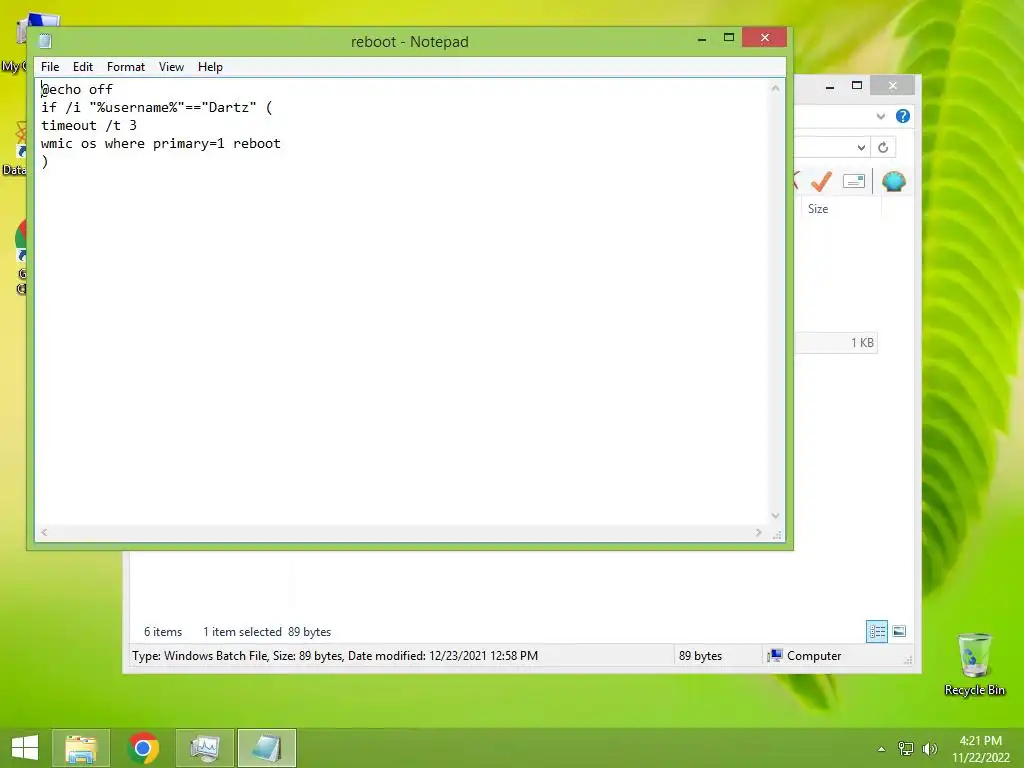This screenshot has height=768, width=1024.
Task: Click the Notepad horizontal scrollbar left arrow
Action: click(44, 532)
